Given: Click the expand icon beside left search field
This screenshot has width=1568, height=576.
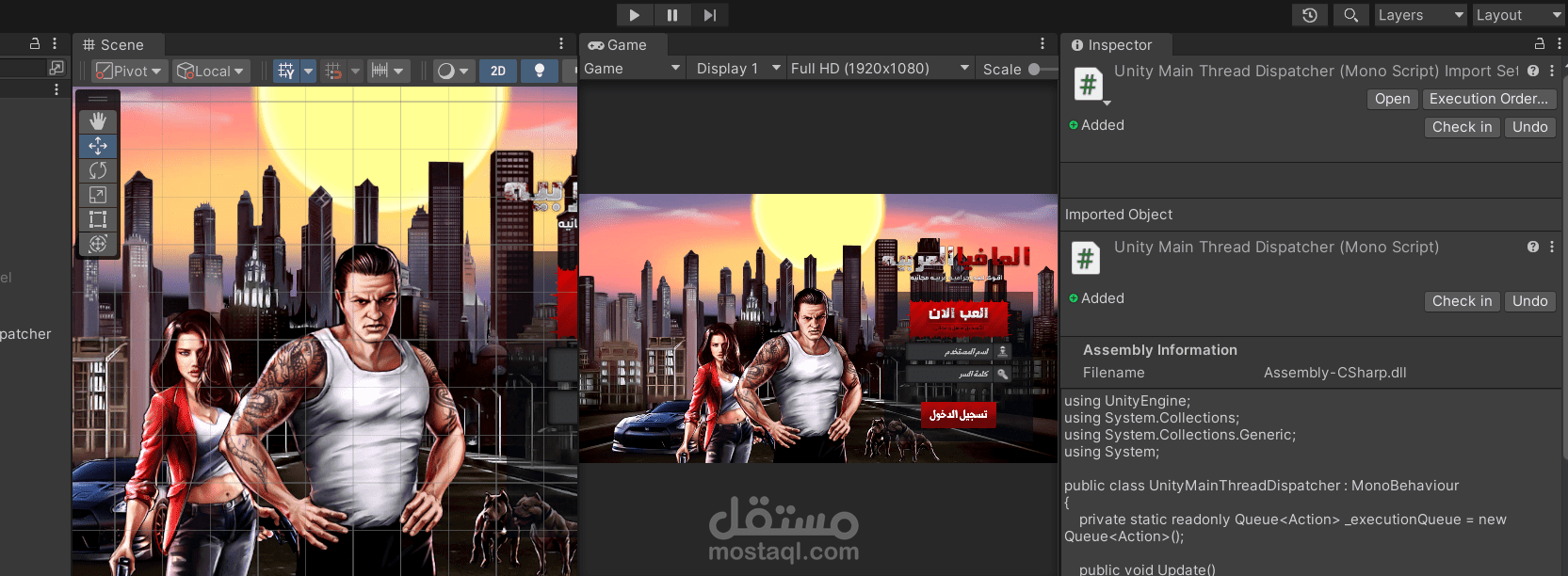Looking at the screenshot, I should pyautogui.click(x=57, y=68).
